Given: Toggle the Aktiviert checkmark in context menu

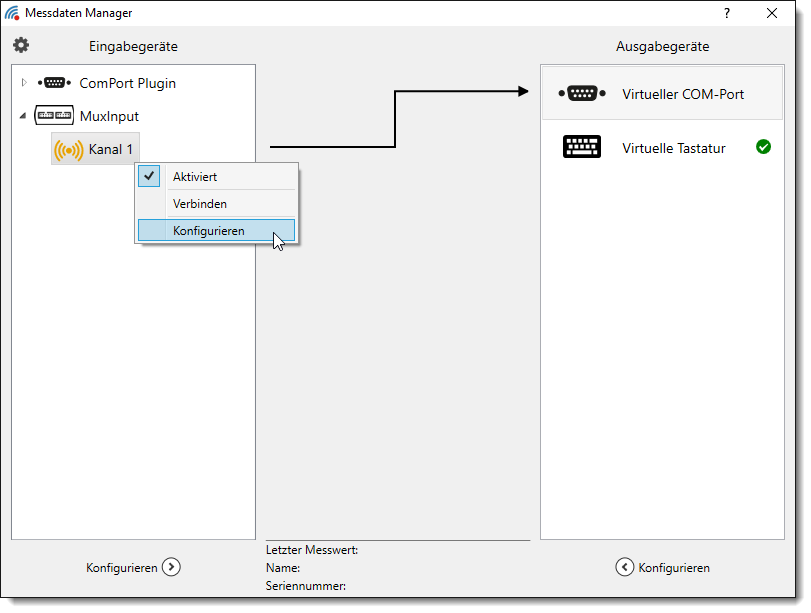Looking at the screenshot, I should pyautogui.click(x=149, y=176).
